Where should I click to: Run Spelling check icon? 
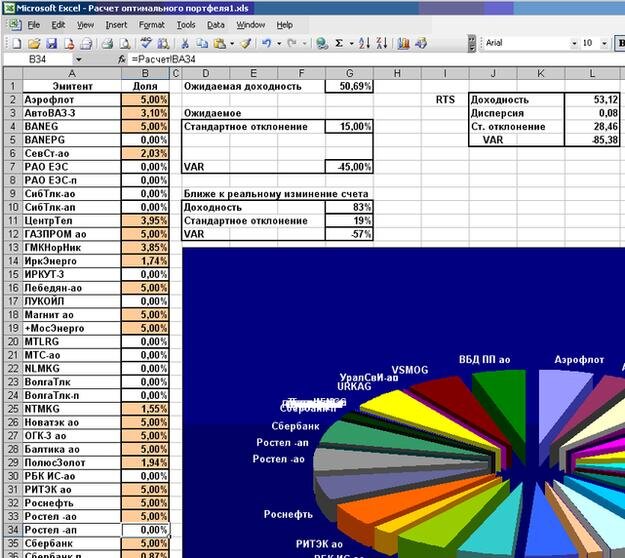(146, 43)
